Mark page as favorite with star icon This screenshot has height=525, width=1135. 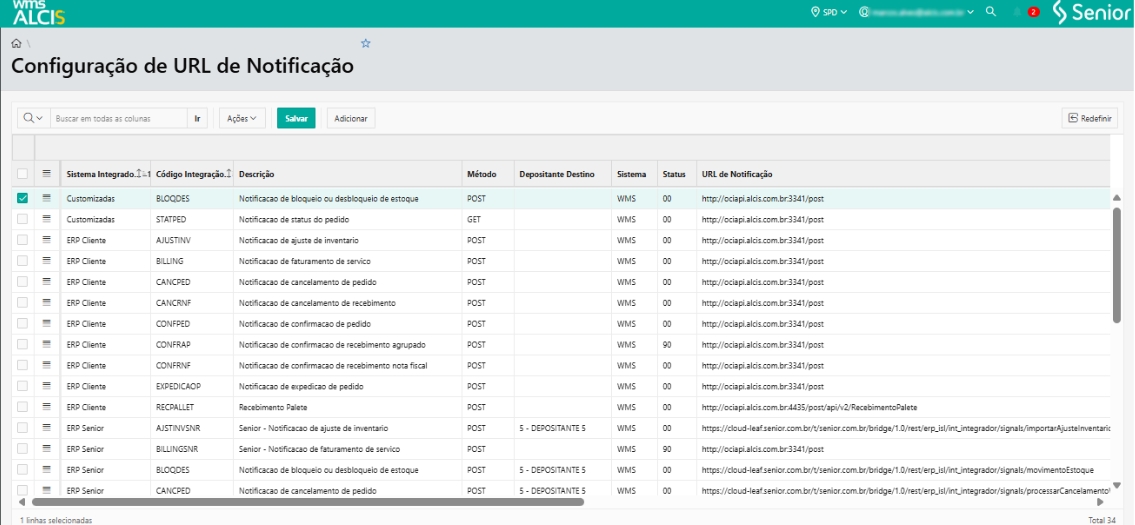click(366, 44)
